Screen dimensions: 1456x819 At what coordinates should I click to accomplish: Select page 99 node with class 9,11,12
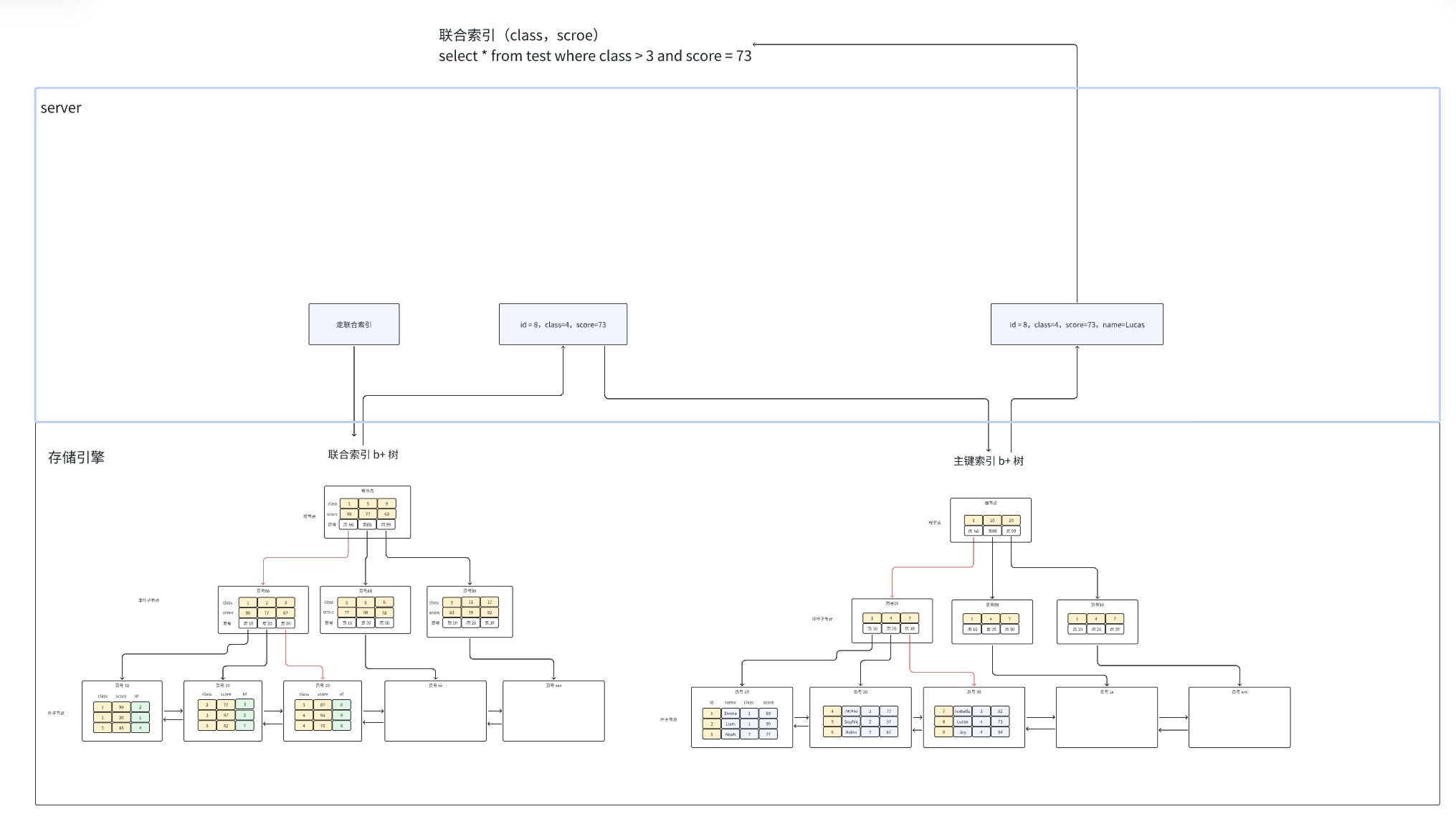point(470,612)
